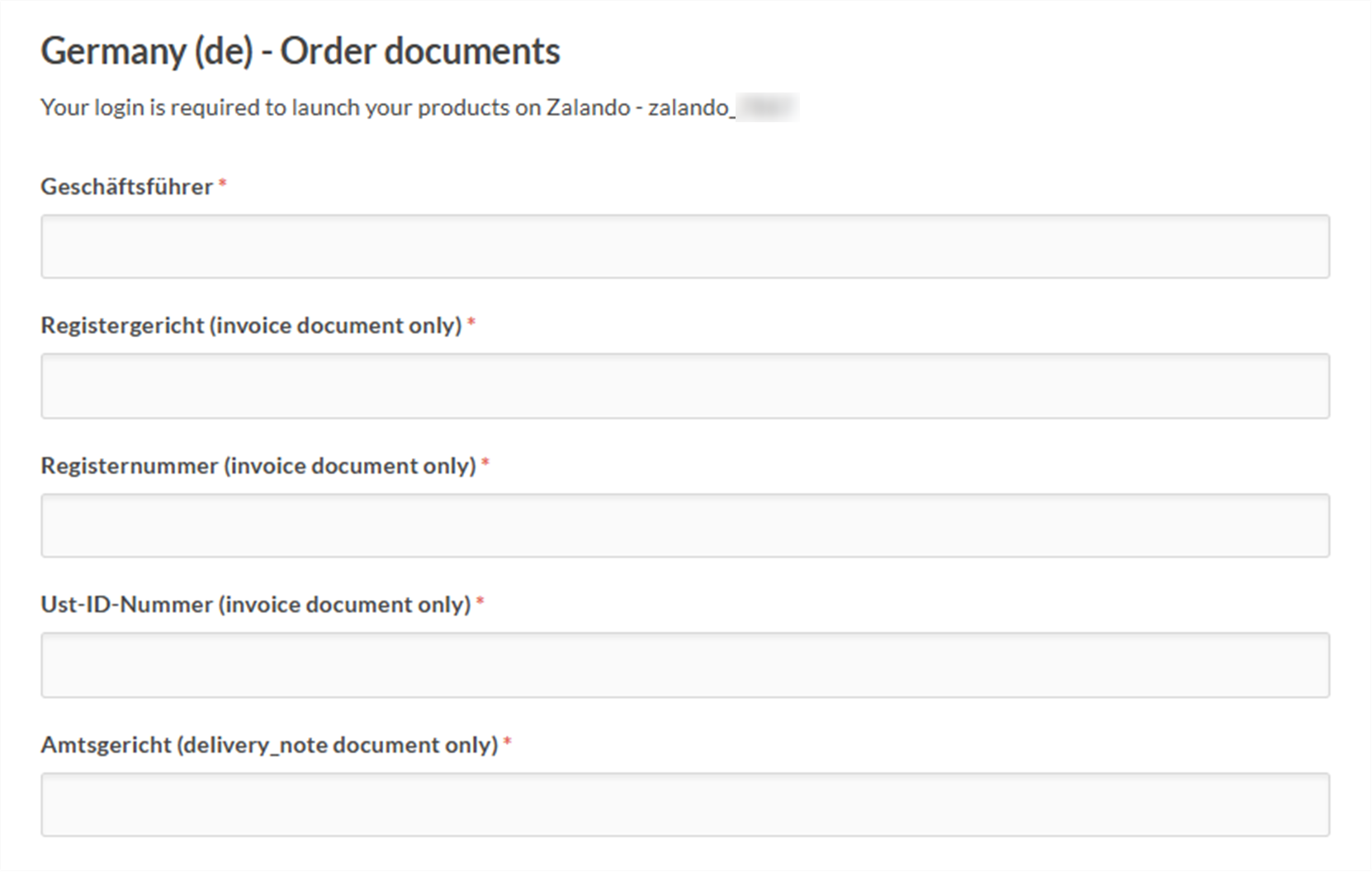Image resolution: width=1372 pixels, height=872 pixels.
Task: Click the Amtsgericht (delivery_note document only) label
Action: pyautogui.click(x=271, y=744)
